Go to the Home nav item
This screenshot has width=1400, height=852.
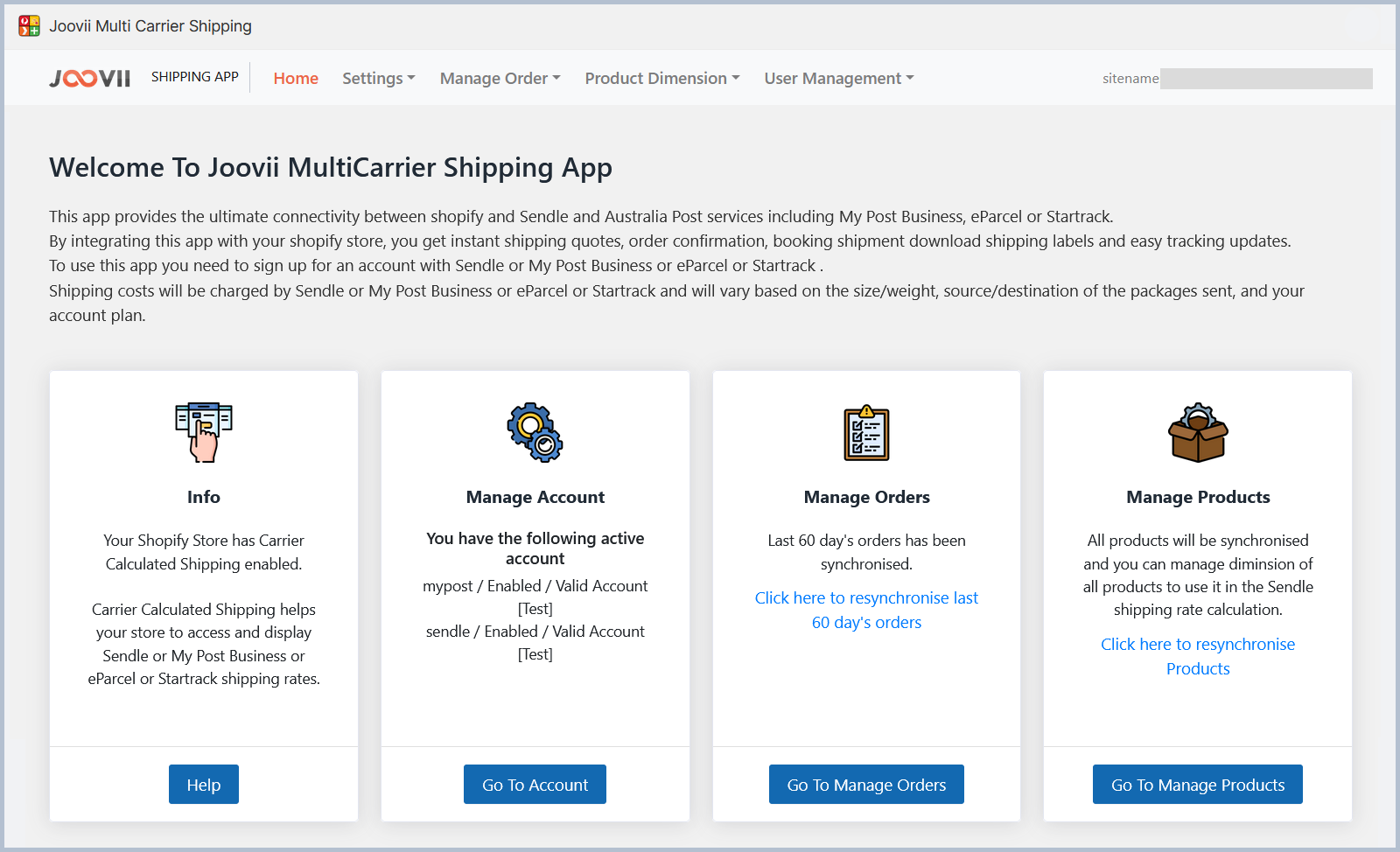click(x=296, y=79)
